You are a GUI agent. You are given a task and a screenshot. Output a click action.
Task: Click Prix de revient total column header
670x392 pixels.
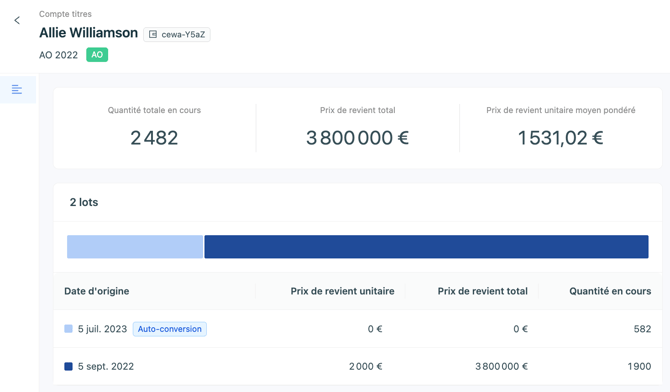click(482, 291)
